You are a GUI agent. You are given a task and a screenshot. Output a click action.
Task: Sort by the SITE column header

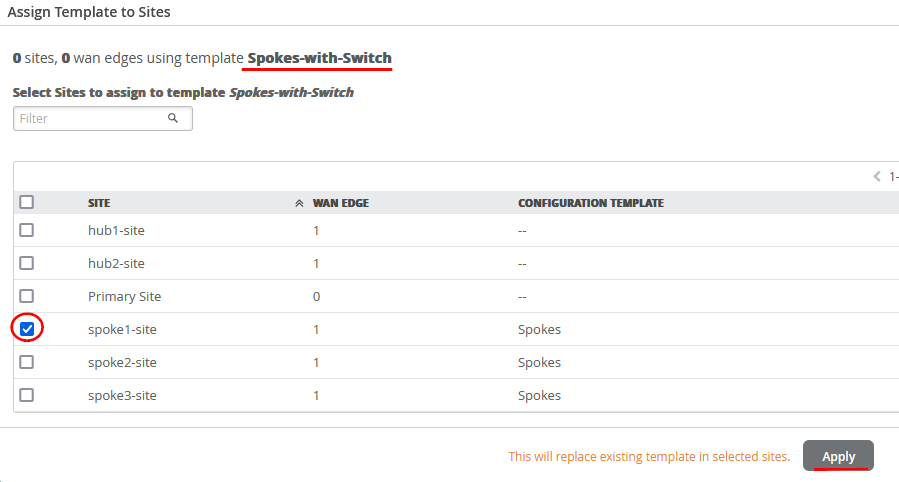pos(99,203)
